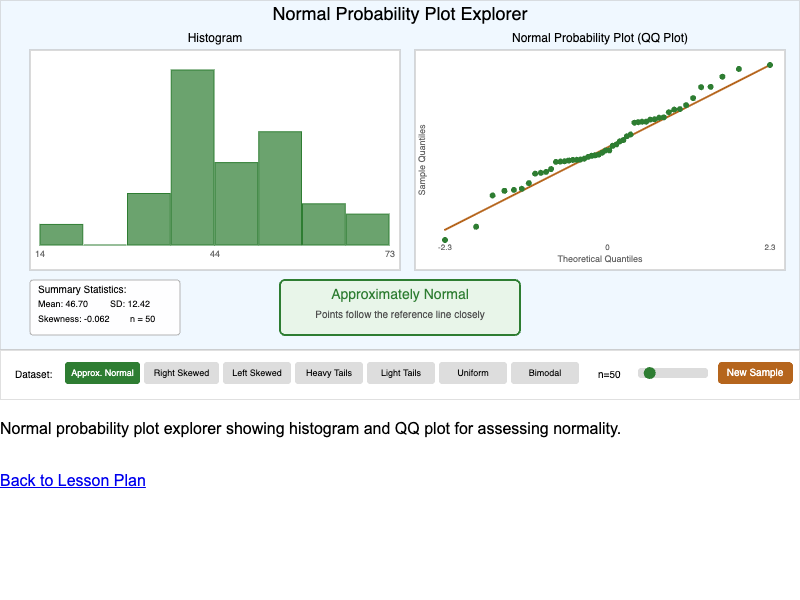
Task: Choose the Left Skewed distribution
Action: [x=256, y=372]
